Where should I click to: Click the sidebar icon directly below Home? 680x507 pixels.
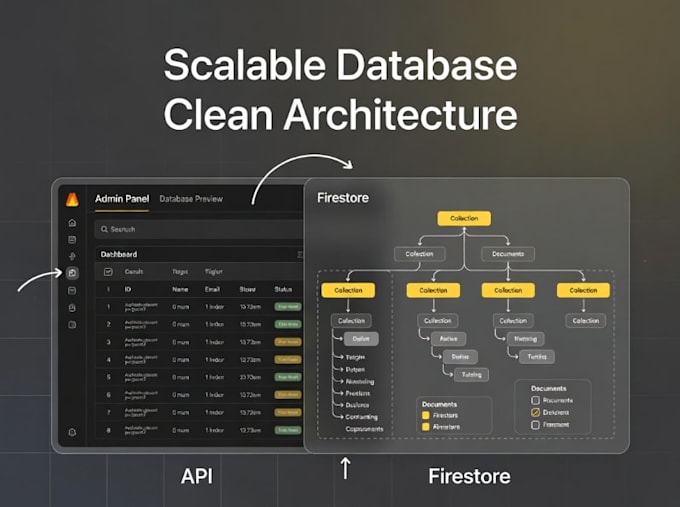(x=72, y=240)
